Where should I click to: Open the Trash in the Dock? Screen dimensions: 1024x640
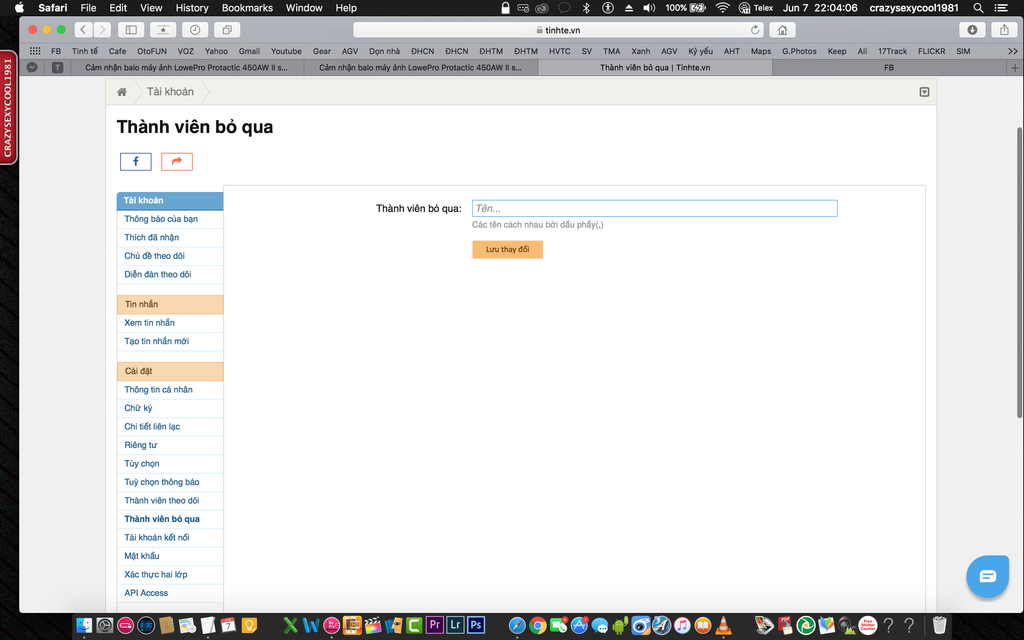click(939, 626)
